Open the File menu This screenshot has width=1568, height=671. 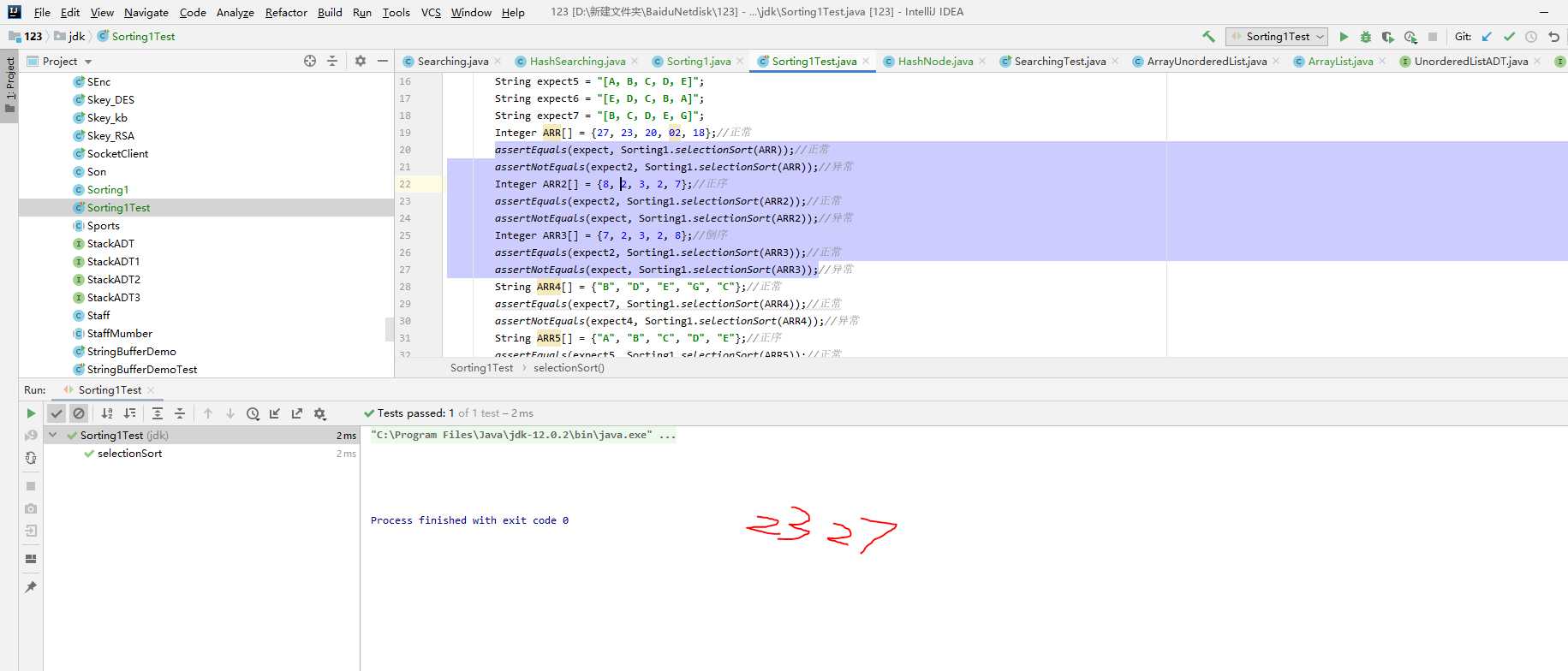[x=42, y=12]
